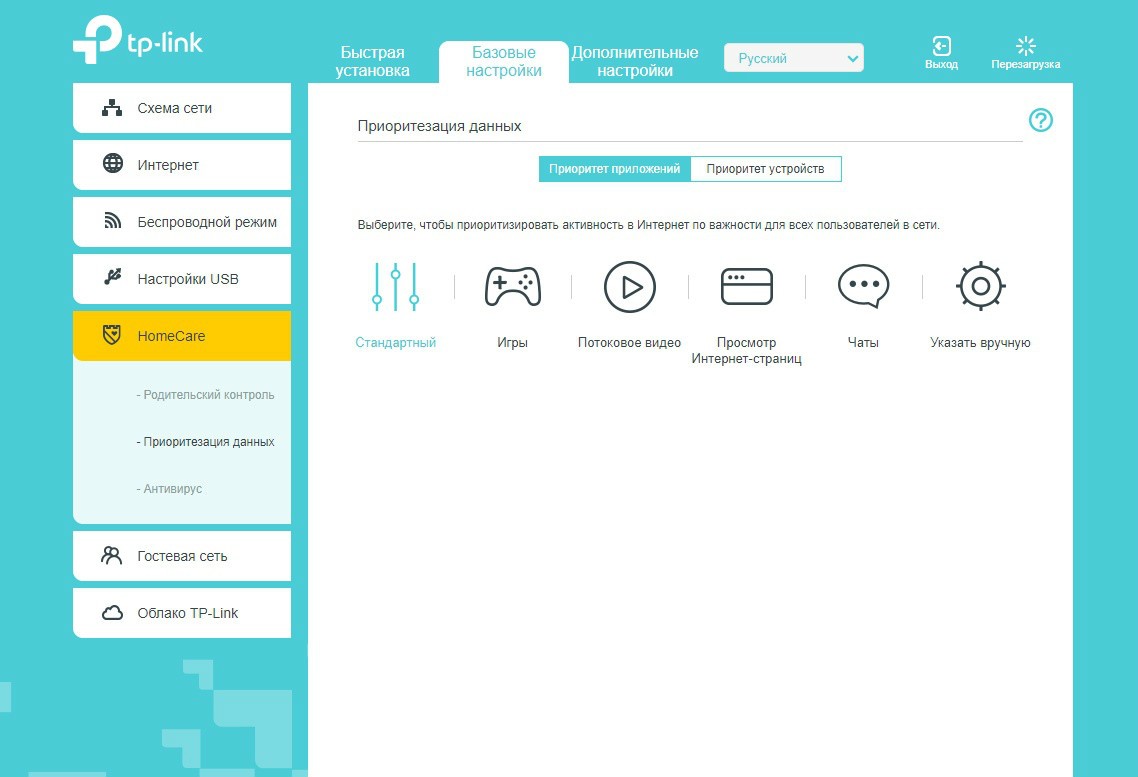Open the Быстрая установка tab
Screen dimensions: 1138x777
point(372,62)
